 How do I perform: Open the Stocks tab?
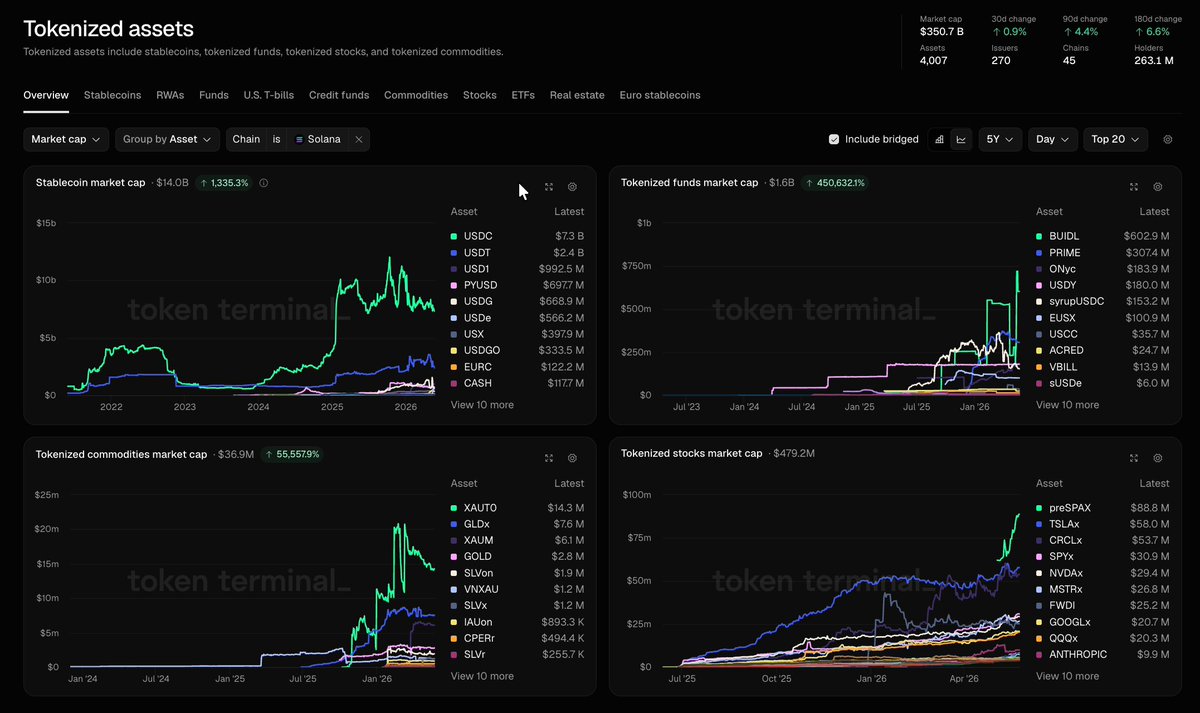[480, 95]
